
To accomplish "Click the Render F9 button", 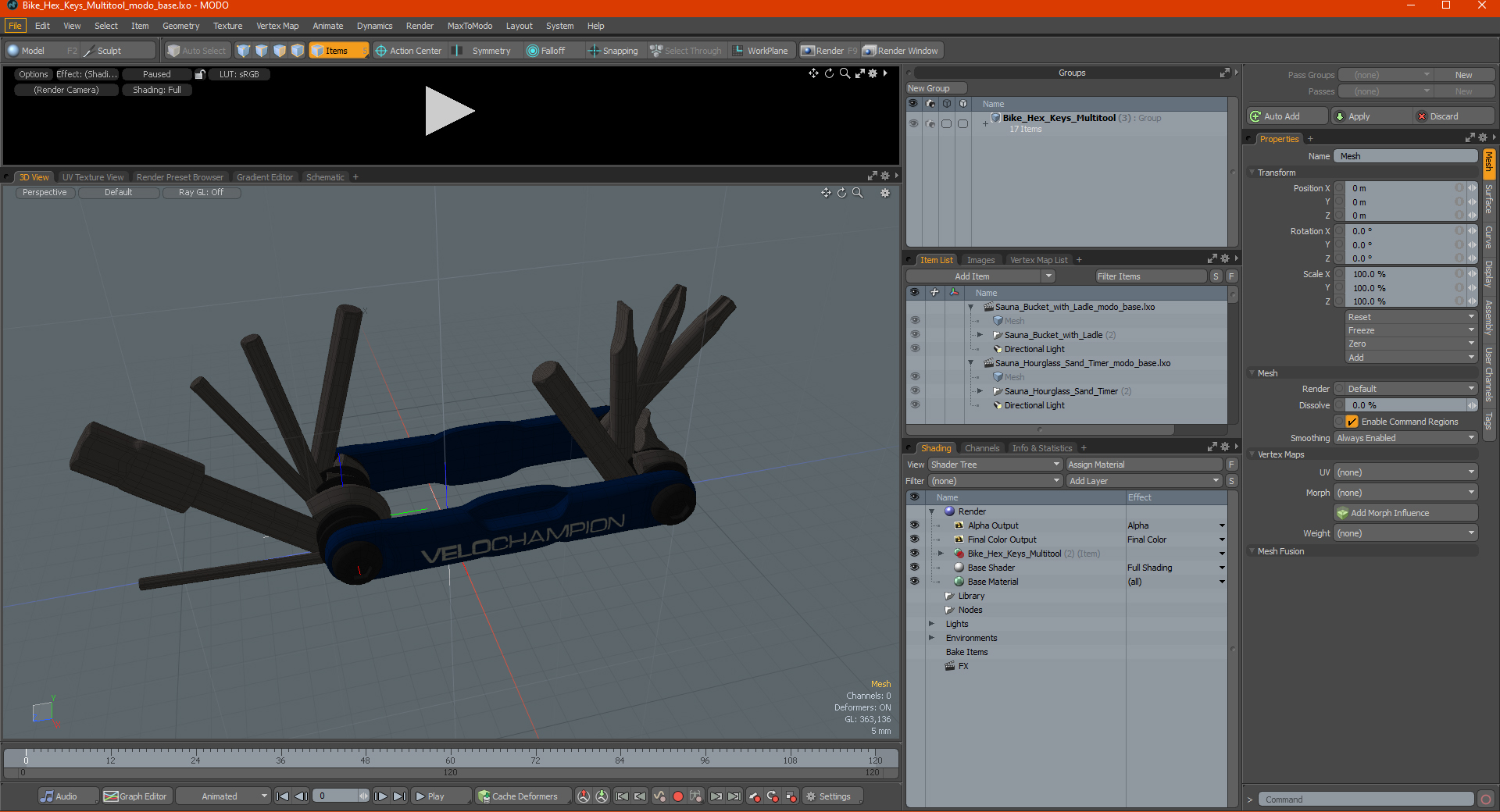I will tap(830, 51).
